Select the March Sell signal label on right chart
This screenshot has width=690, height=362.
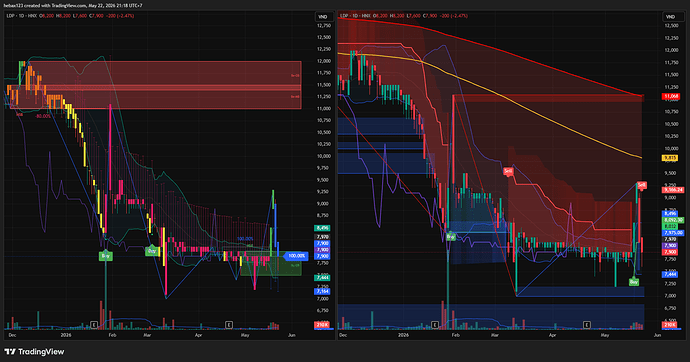508,171
